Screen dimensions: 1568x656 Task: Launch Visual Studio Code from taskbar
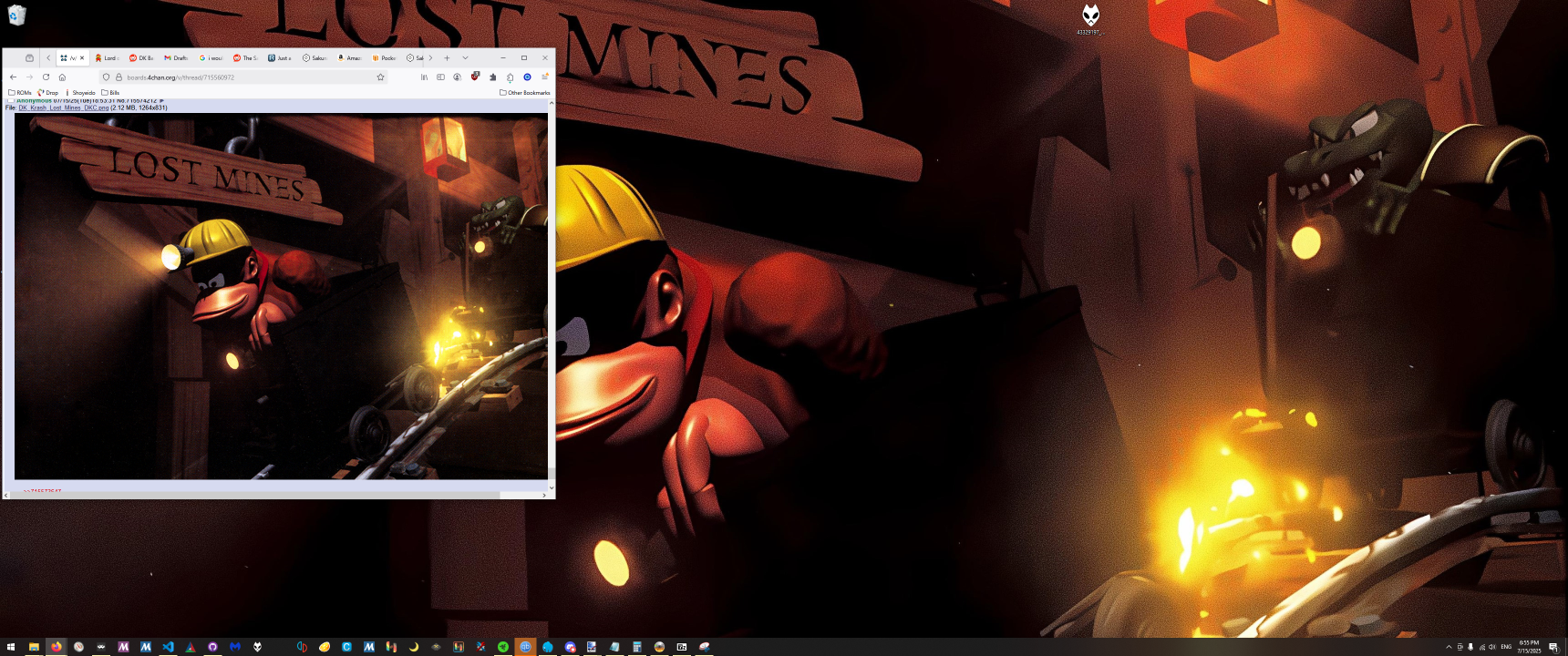coord(168,647)
